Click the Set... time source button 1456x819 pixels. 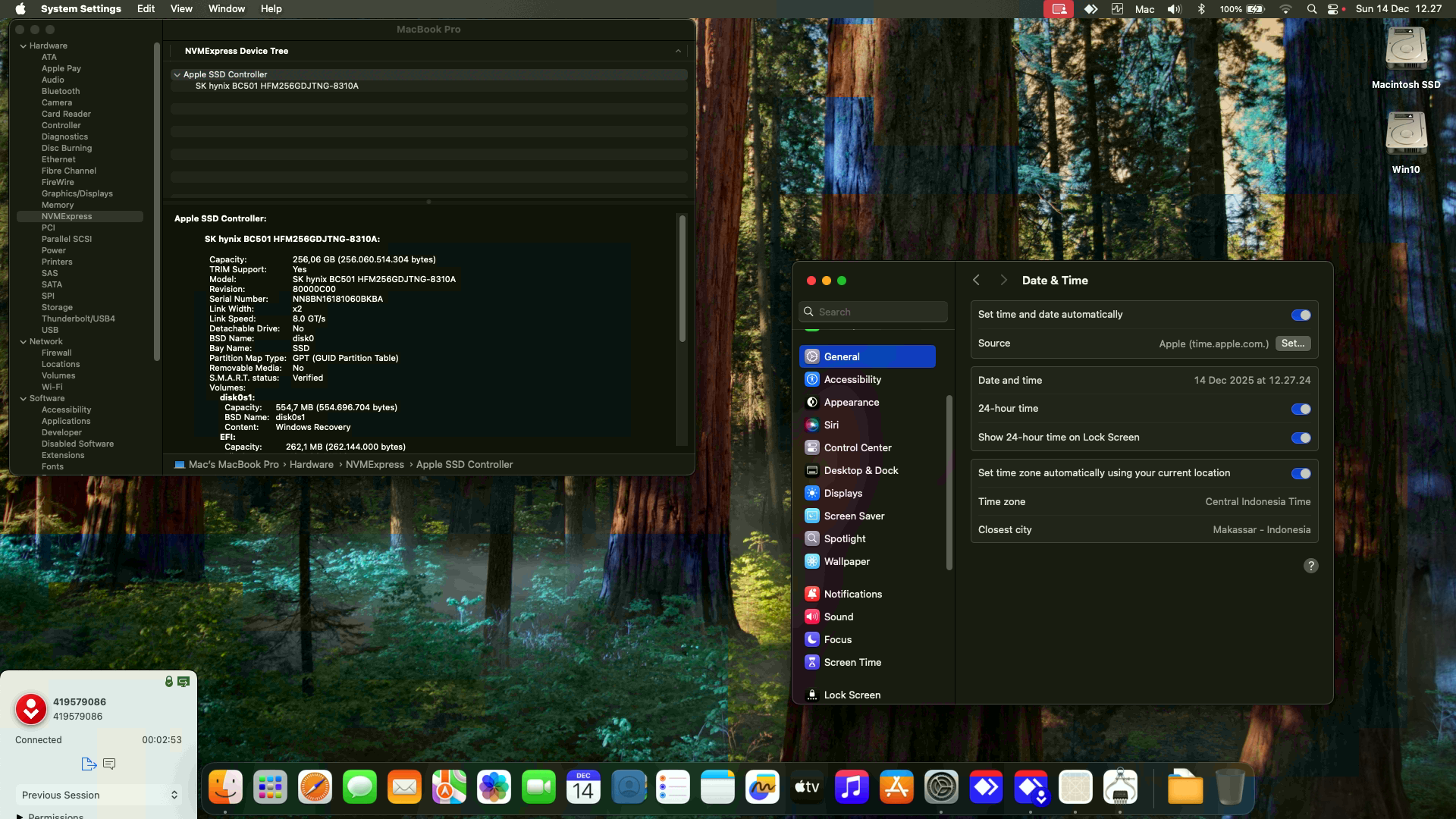point(1292,344)
